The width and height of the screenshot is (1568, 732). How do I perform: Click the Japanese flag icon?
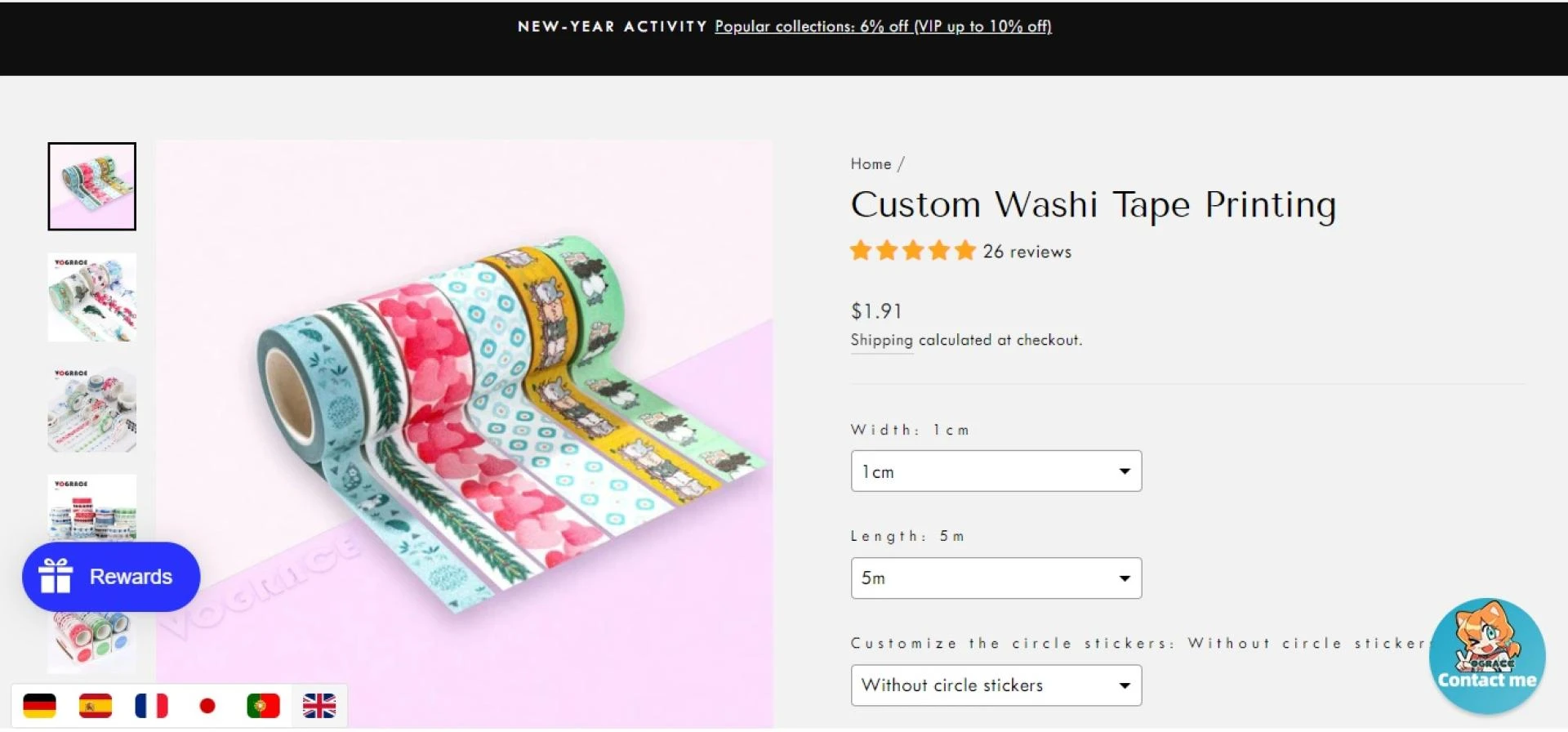[207, 705]
